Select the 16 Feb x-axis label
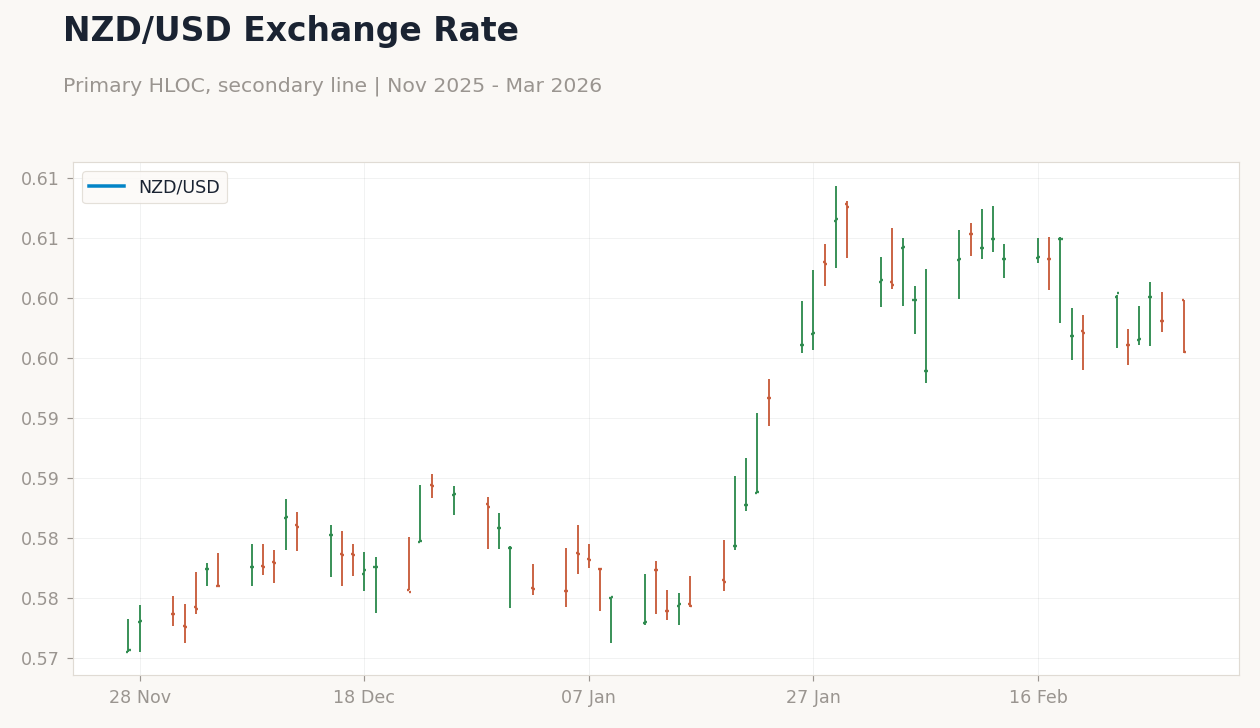This screenshot has width=1260, height=728. (1038, 698)
